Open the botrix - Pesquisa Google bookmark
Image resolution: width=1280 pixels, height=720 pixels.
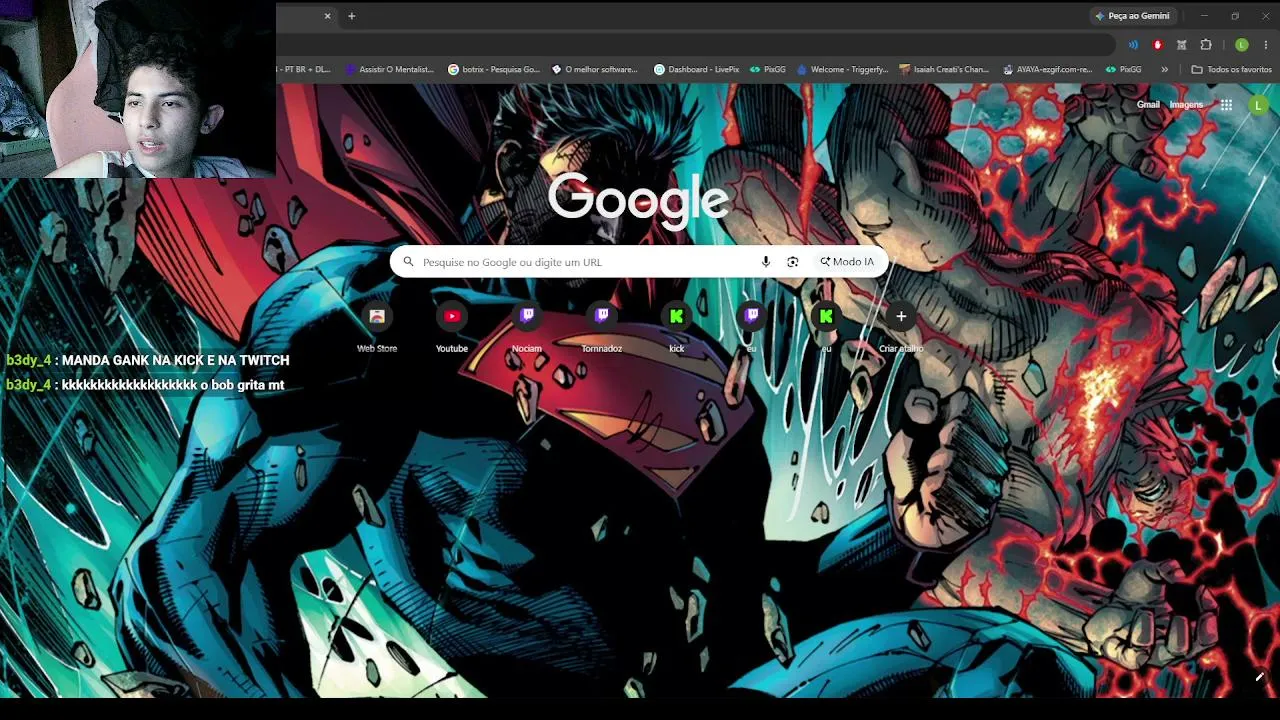(x=494, y=70)
